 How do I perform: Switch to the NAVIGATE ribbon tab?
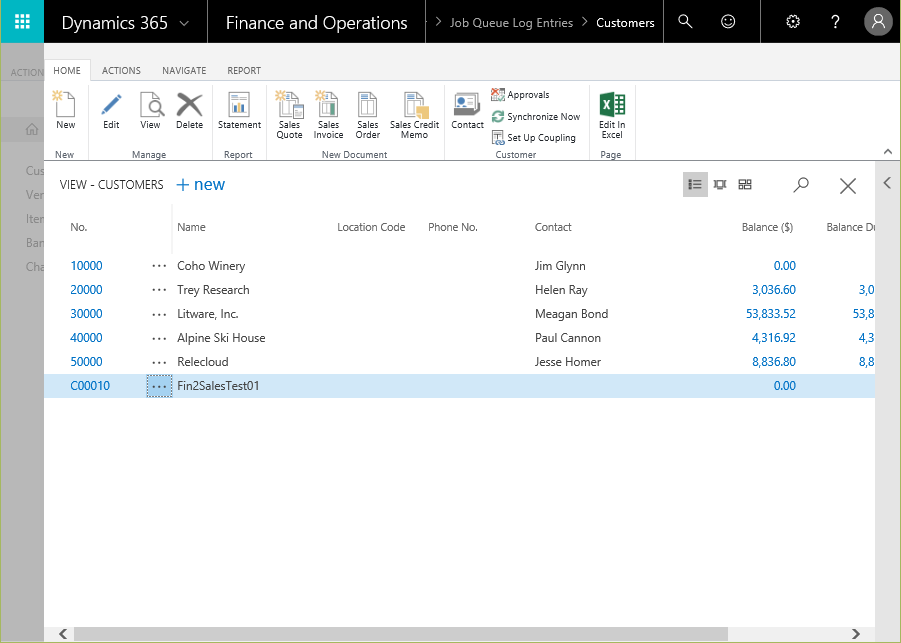[184, 70]
